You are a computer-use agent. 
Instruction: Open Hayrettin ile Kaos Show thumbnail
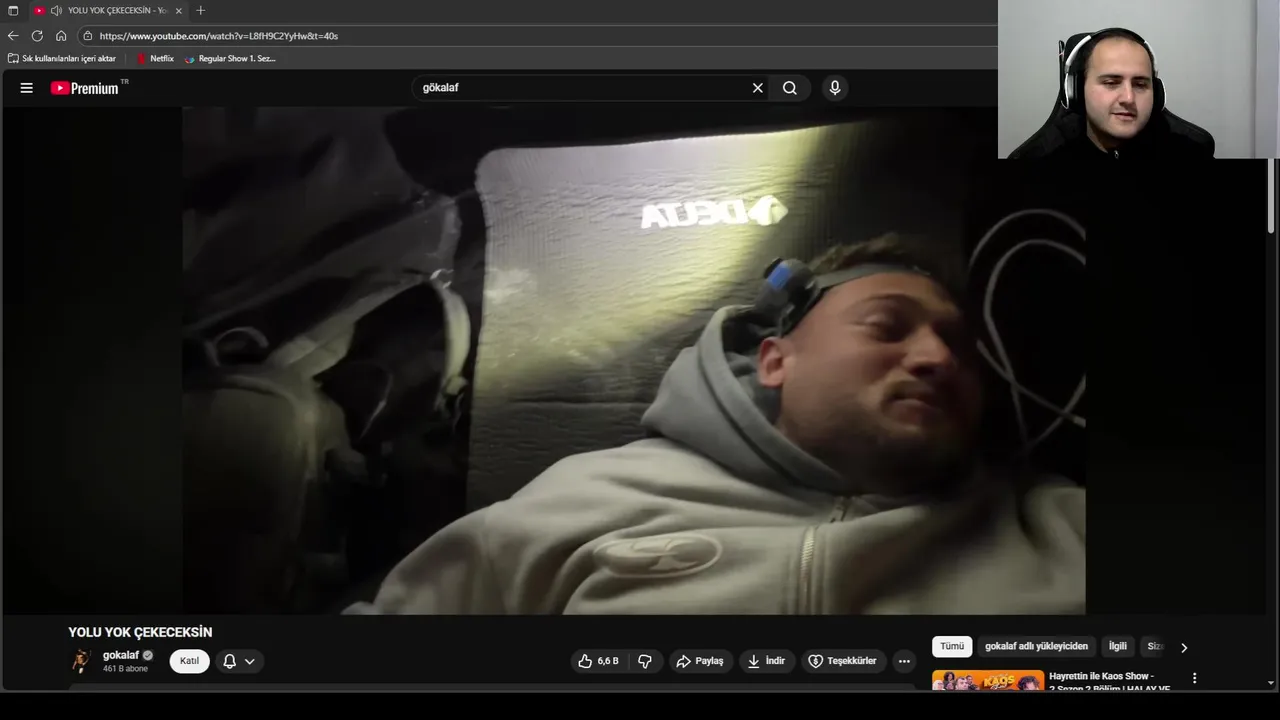988,680
